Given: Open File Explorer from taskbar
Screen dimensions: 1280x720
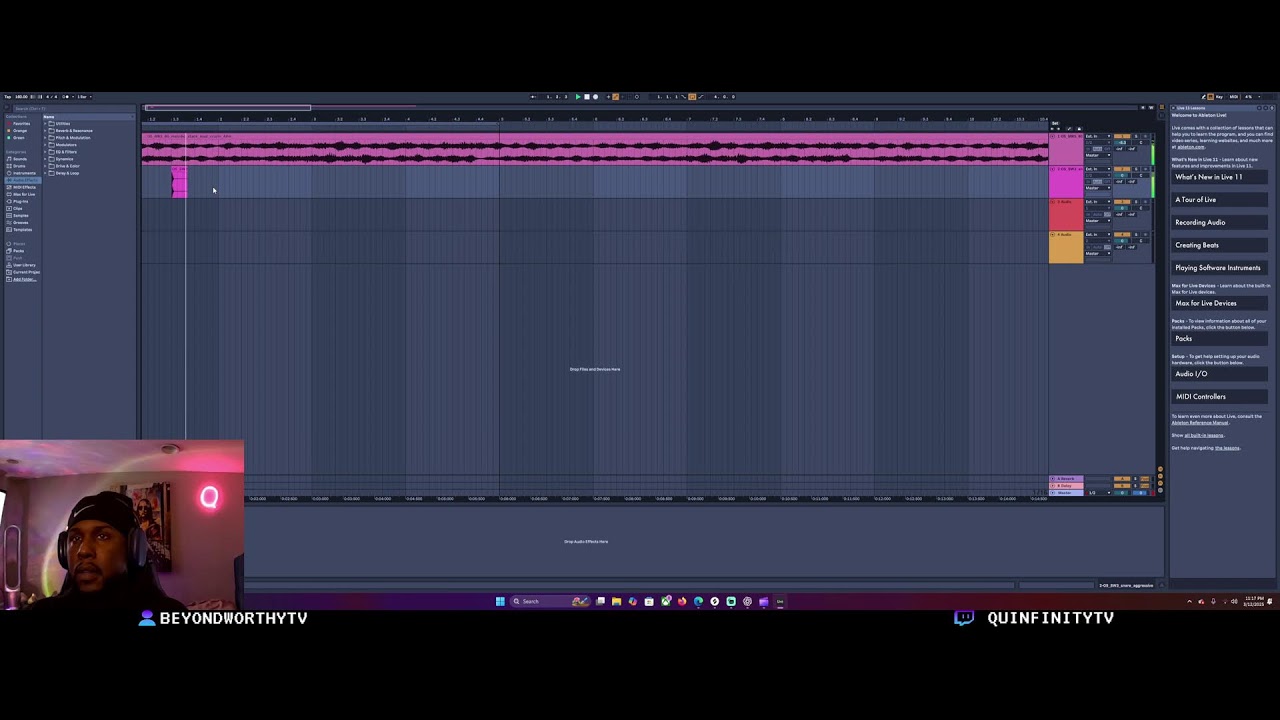Looking at the screenshot, I should [x=616, y=602].
